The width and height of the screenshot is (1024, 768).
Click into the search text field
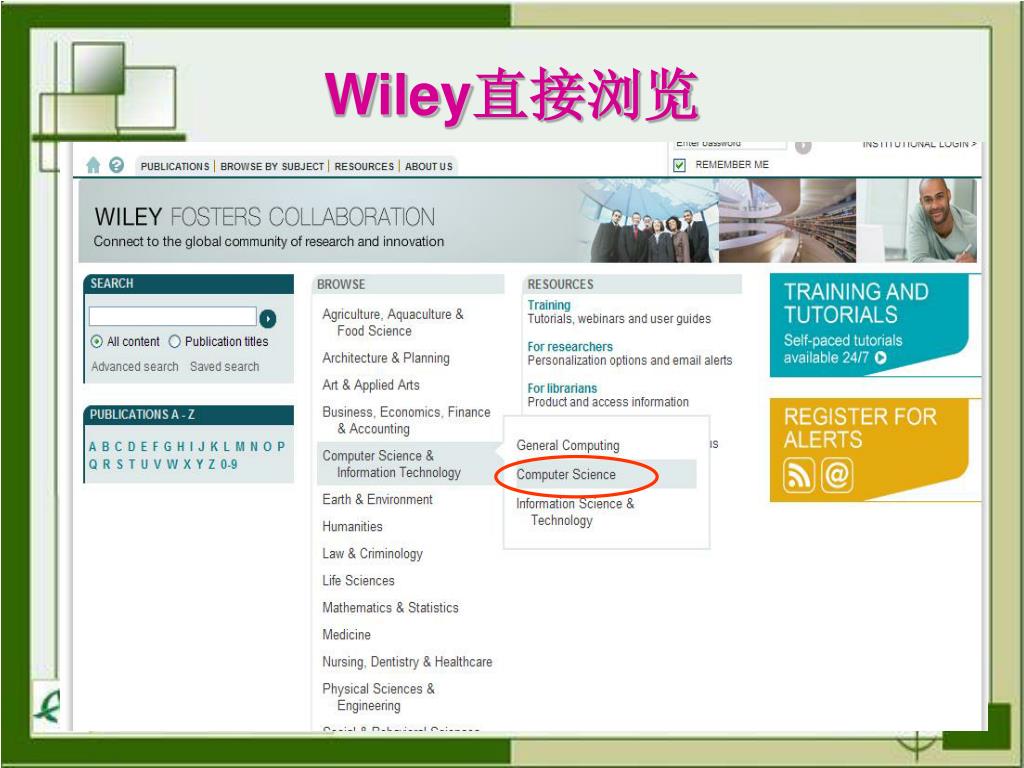(x=173, y=317)
